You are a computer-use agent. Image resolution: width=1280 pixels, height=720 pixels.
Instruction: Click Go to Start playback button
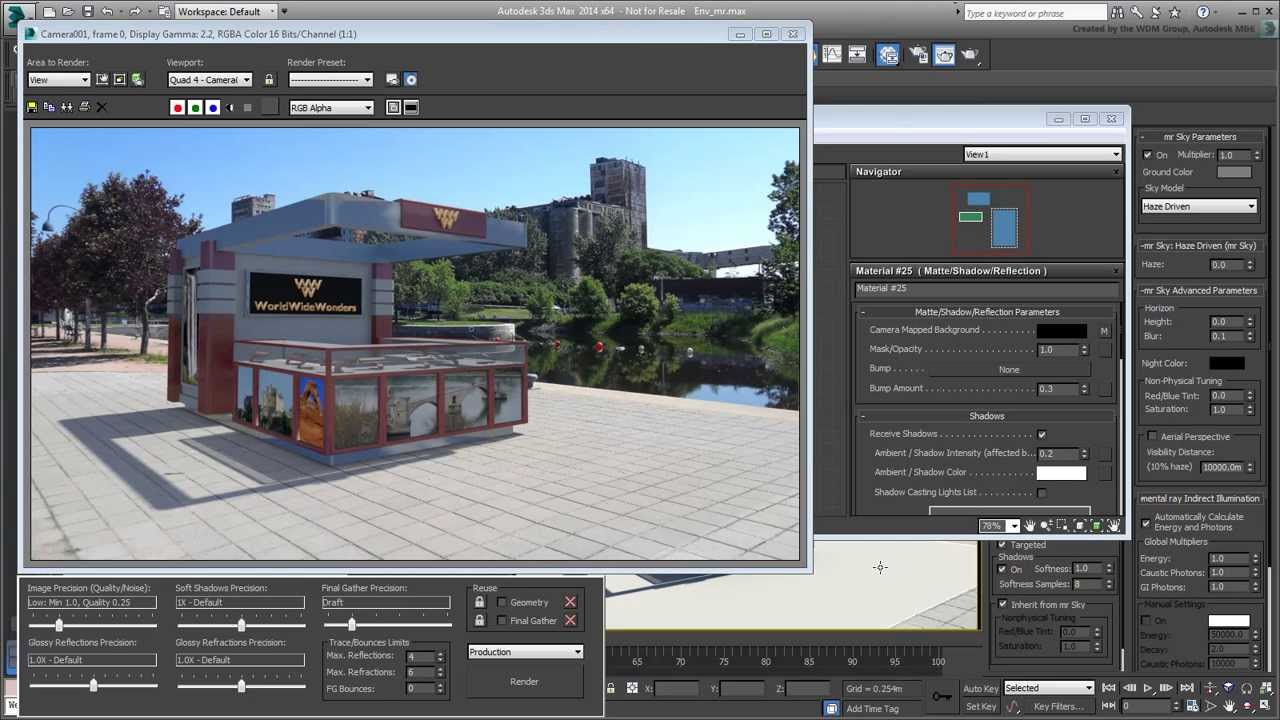[1109, 688]
